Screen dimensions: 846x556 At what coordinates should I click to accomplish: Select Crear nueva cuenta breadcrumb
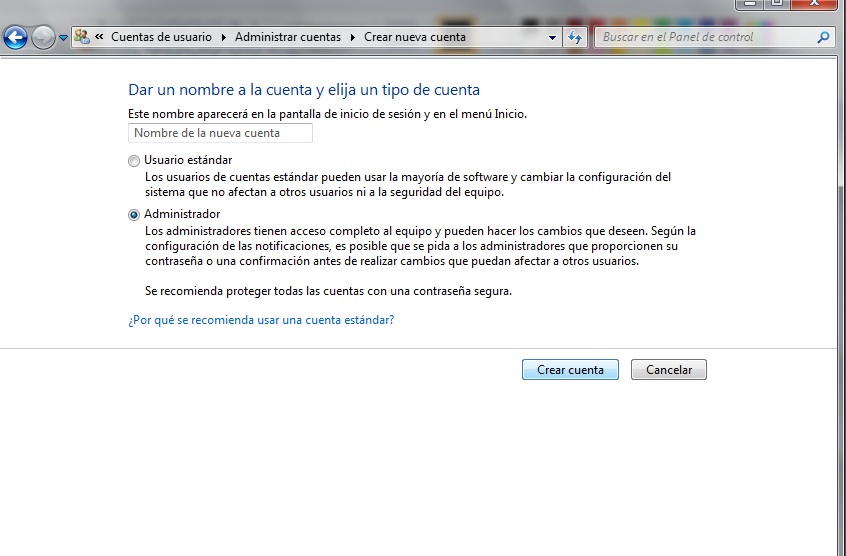(414, 37)
